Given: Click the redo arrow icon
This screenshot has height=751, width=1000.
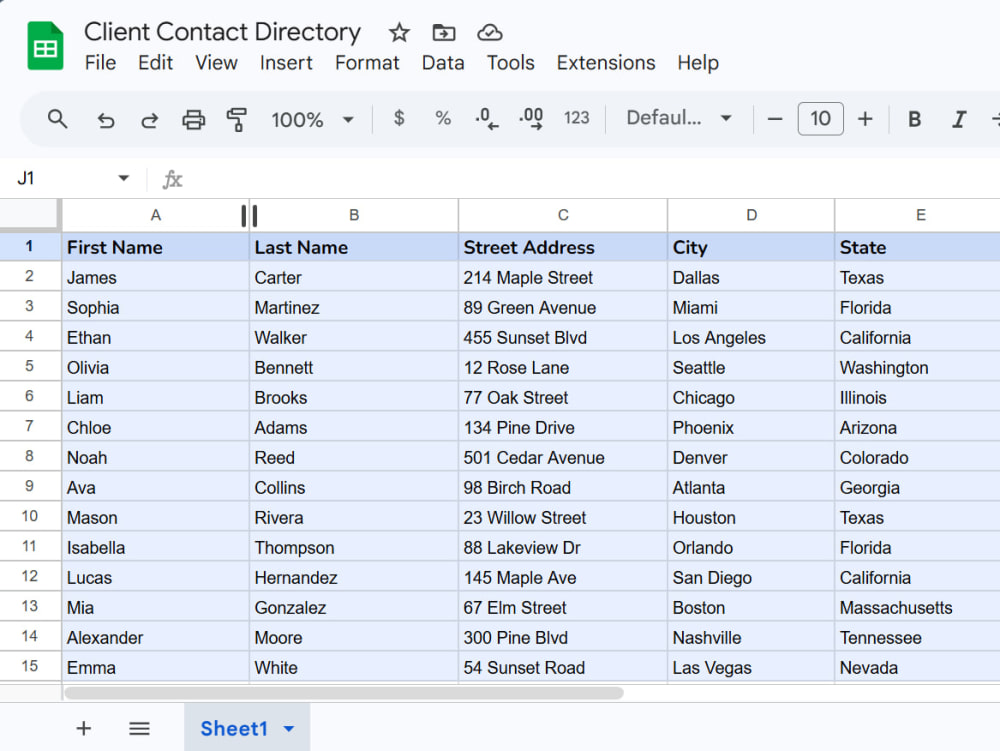Looking at the screenshot, I should (x=150, y=119).
